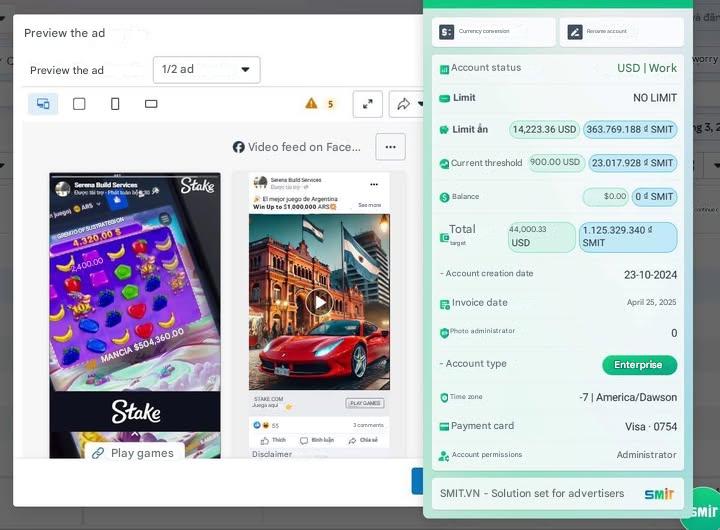The image size is (720, 530).
Task: Click the Administrator permission value
Action: click(647, 455)
